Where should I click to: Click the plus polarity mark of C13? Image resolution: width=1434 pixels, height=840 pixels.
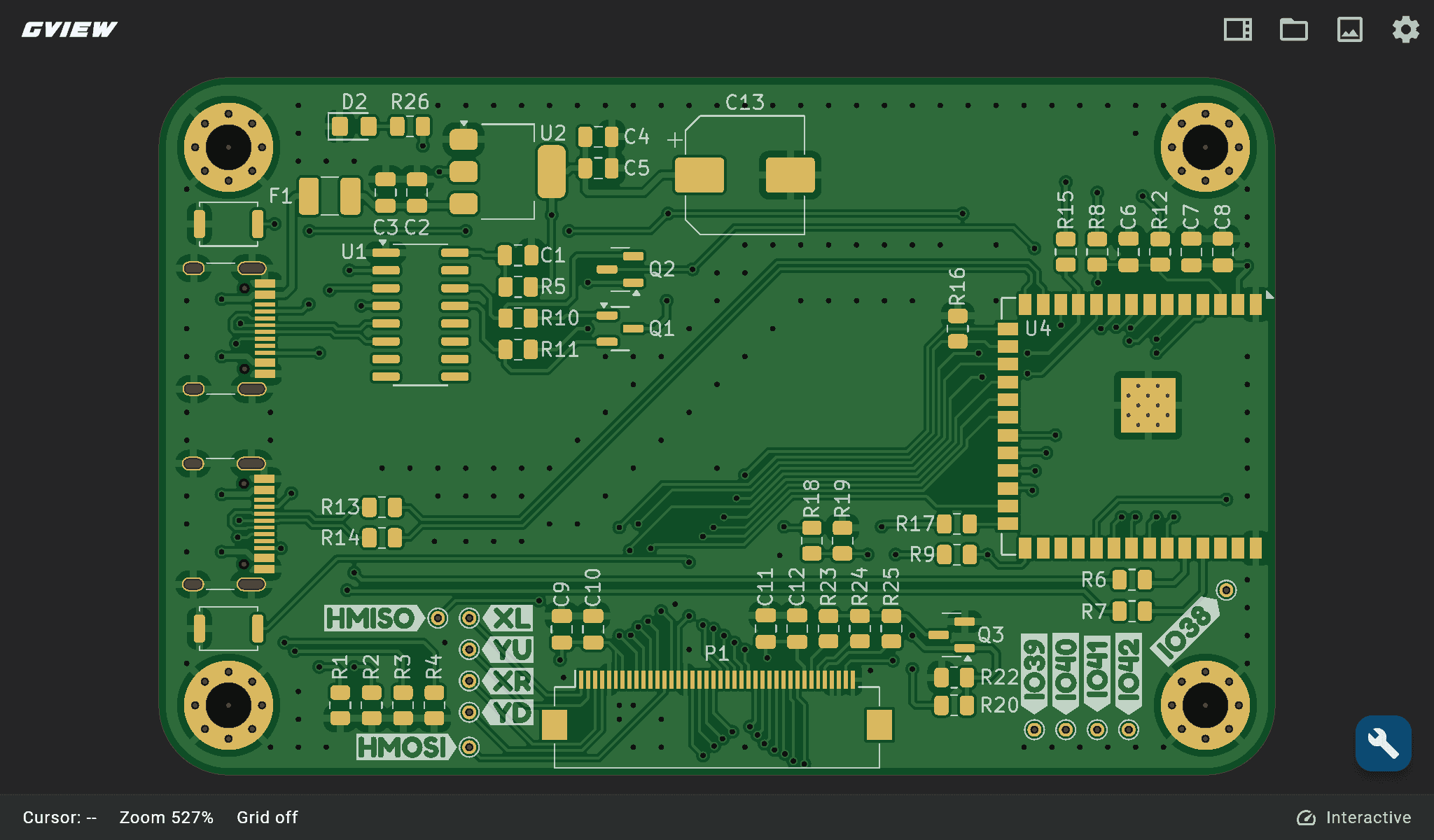(675, 140)
